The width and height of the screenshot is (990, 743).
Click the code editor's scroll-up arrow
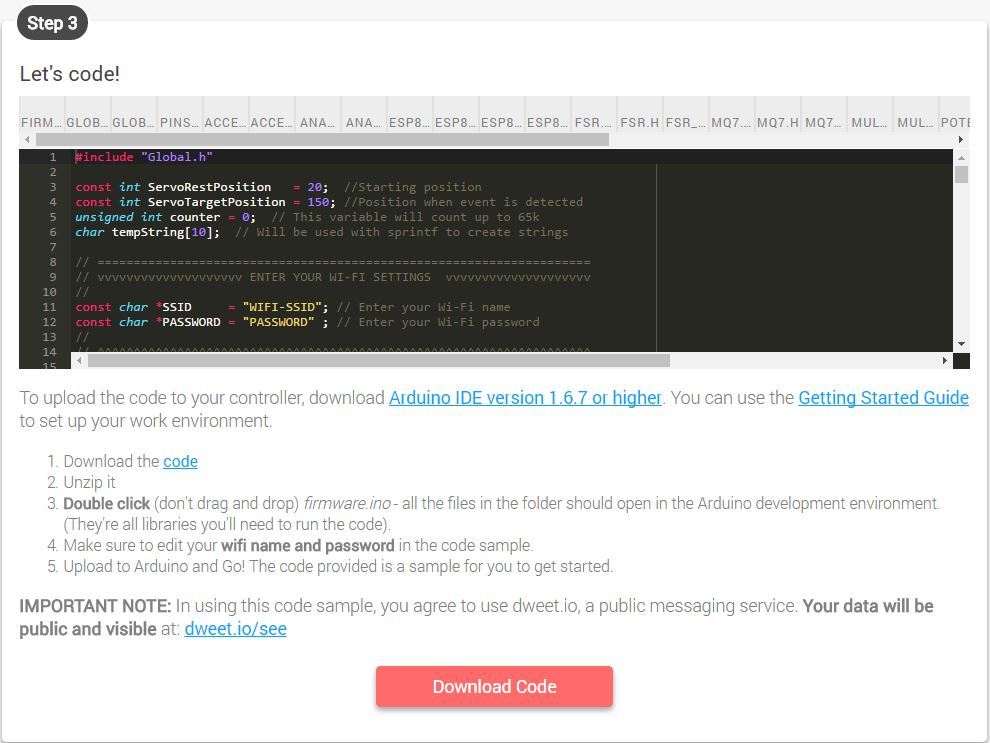pos(961,157)
